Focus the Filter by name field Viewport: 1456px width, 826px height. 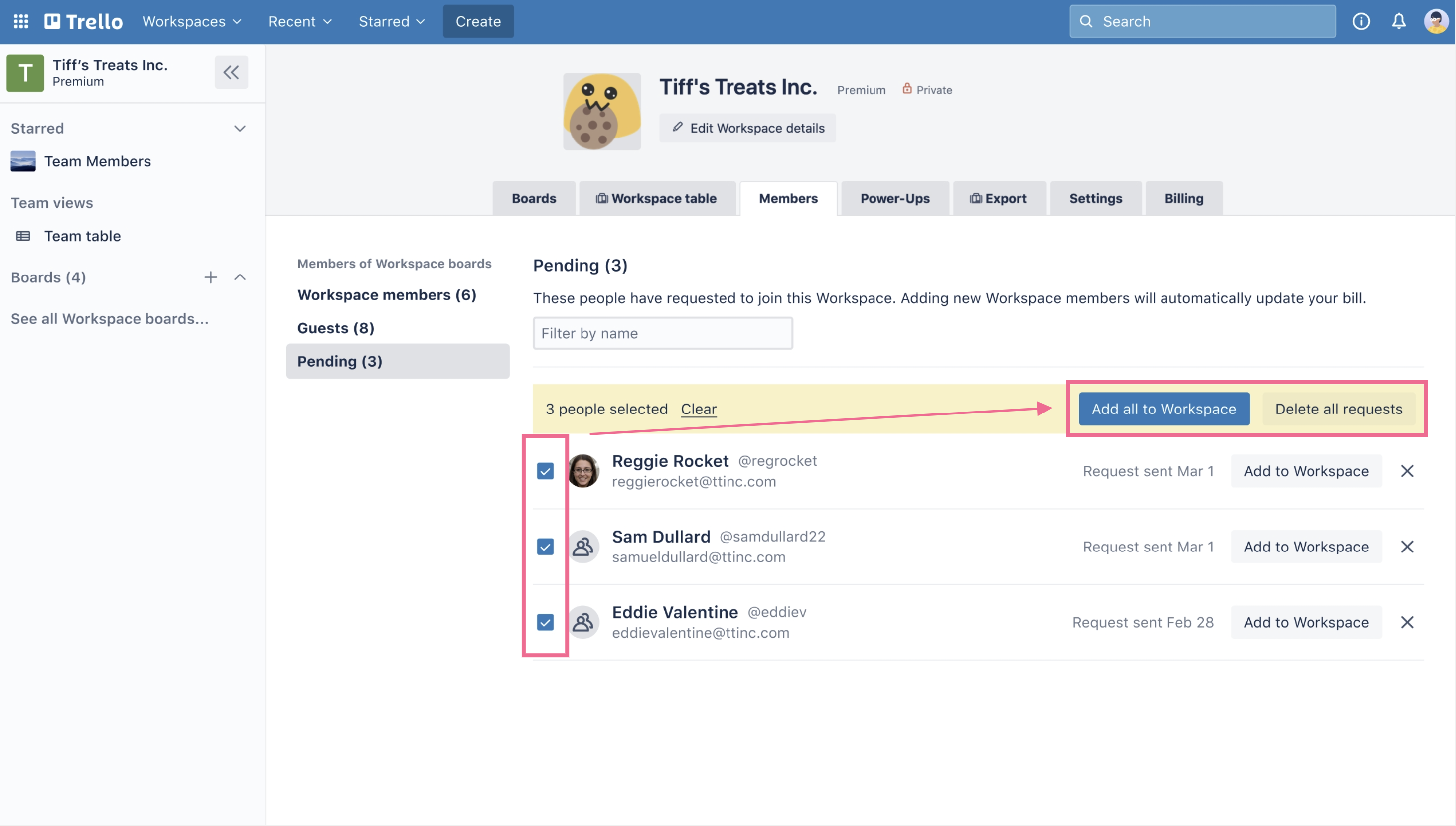pyautogui.click(x=662, y=334)
